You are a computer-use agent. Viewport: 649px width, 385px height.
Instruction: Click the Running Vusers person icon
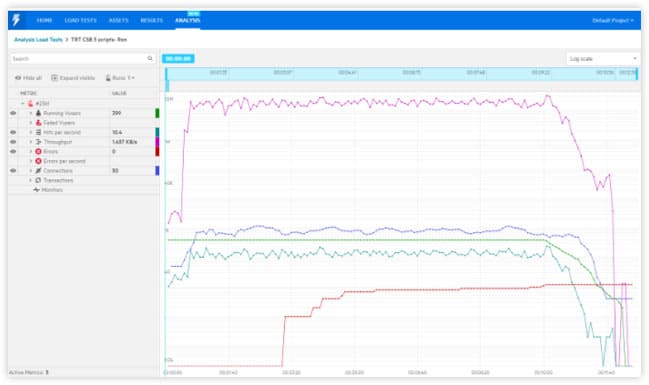click(x=38, y=113)
